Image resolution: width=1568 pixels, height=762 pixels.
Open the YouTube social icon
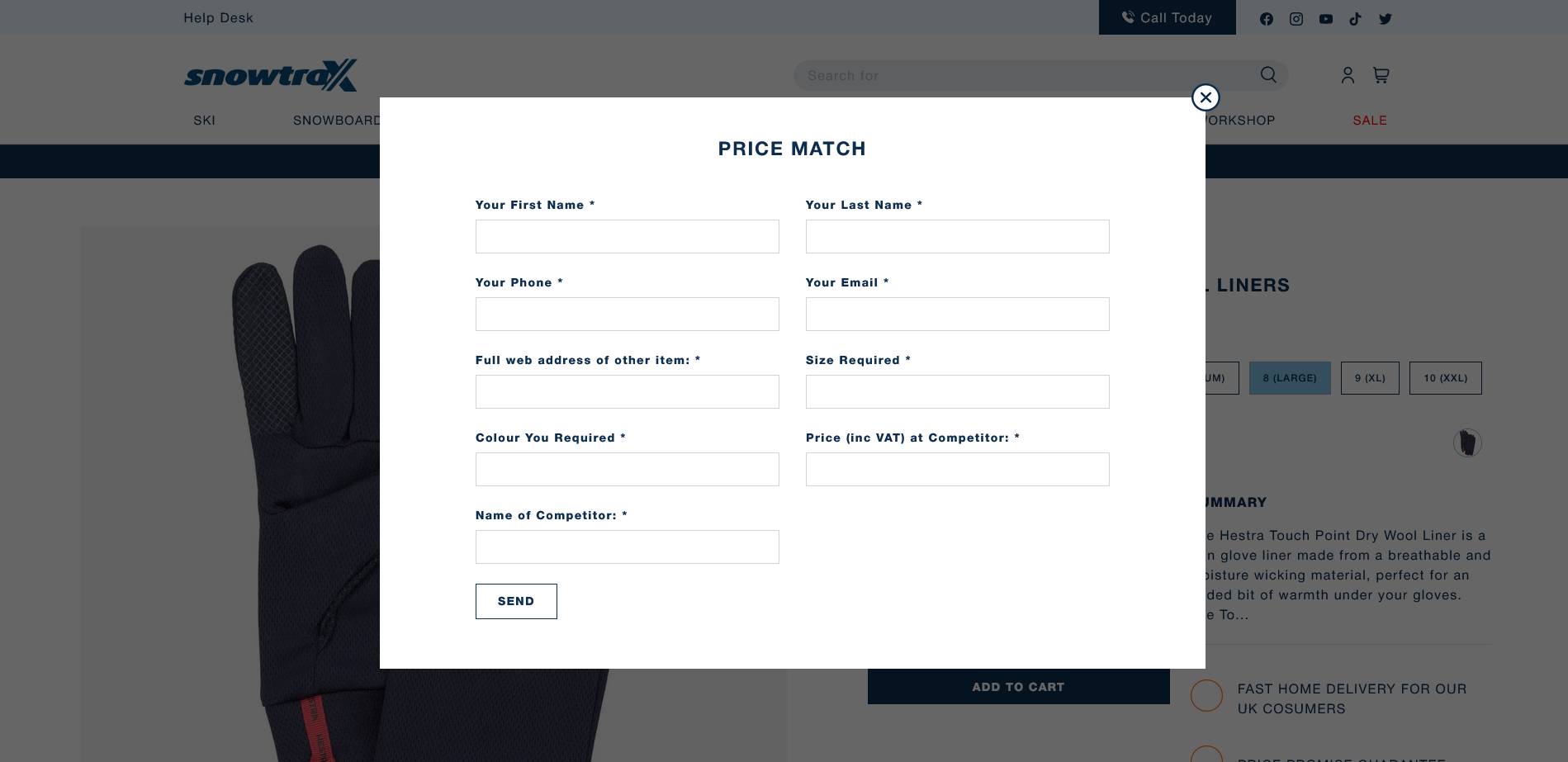click(x=1326, y=19)
